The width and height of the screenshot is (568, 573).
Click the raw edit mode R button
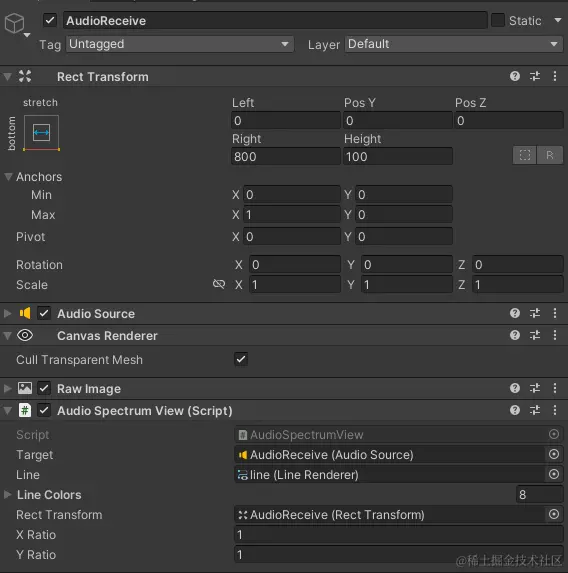tap(550, 155)
